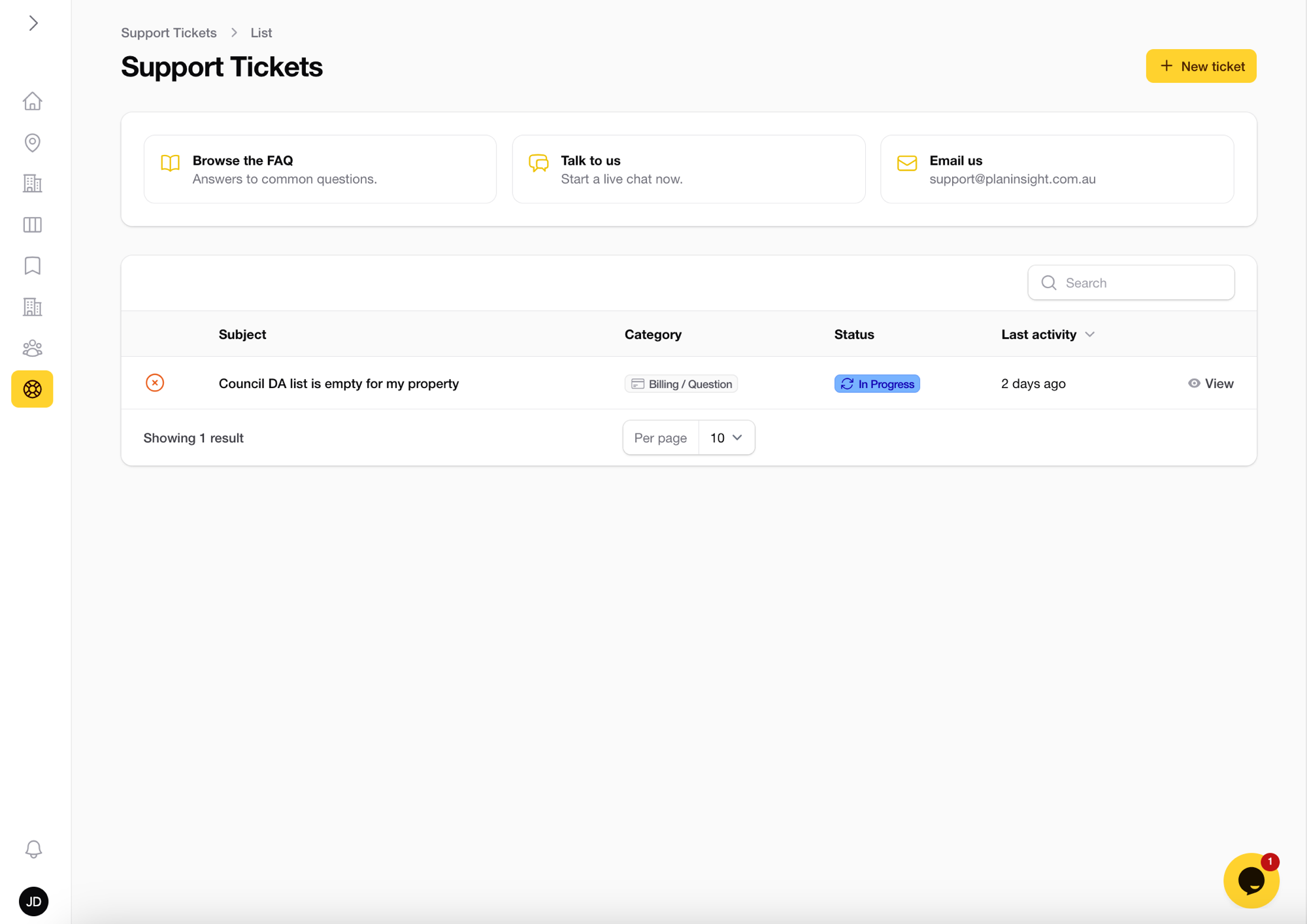Click the In Progress status badge
The width and height of the screenshot is (1307, 924).
[x=877, y=384]
